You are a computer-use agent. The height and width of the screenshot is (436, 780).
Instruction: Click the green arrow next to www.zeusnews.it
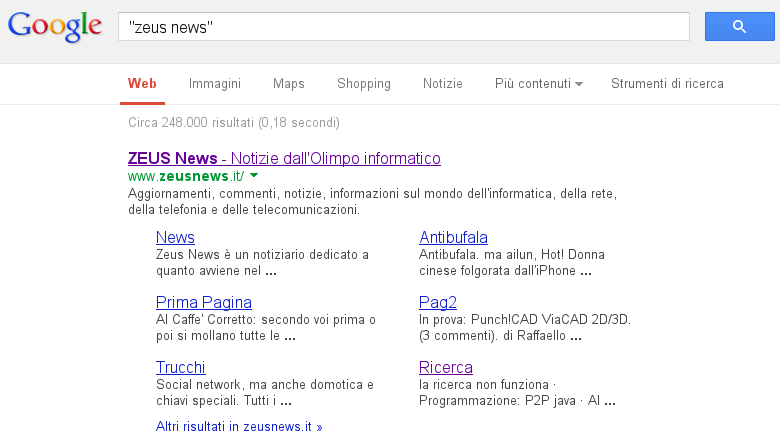click(x=254, y=175)
